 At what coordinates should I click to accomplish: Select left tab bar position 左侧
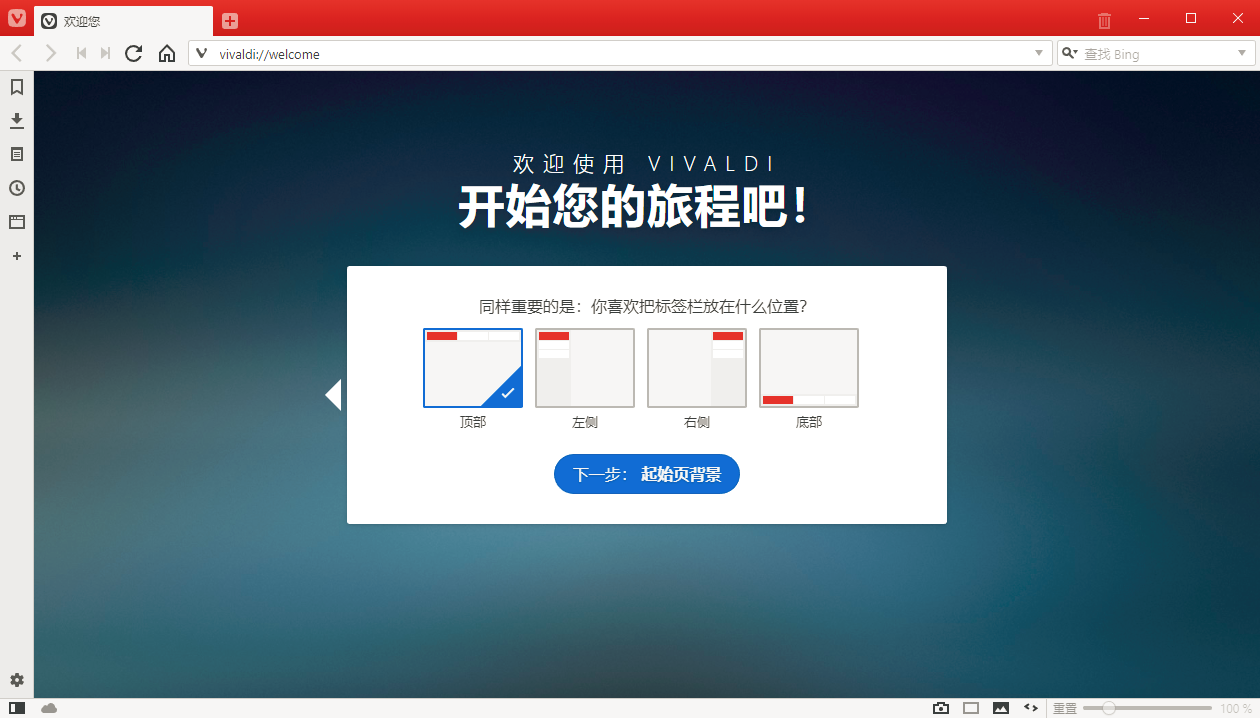click(585, 368)
